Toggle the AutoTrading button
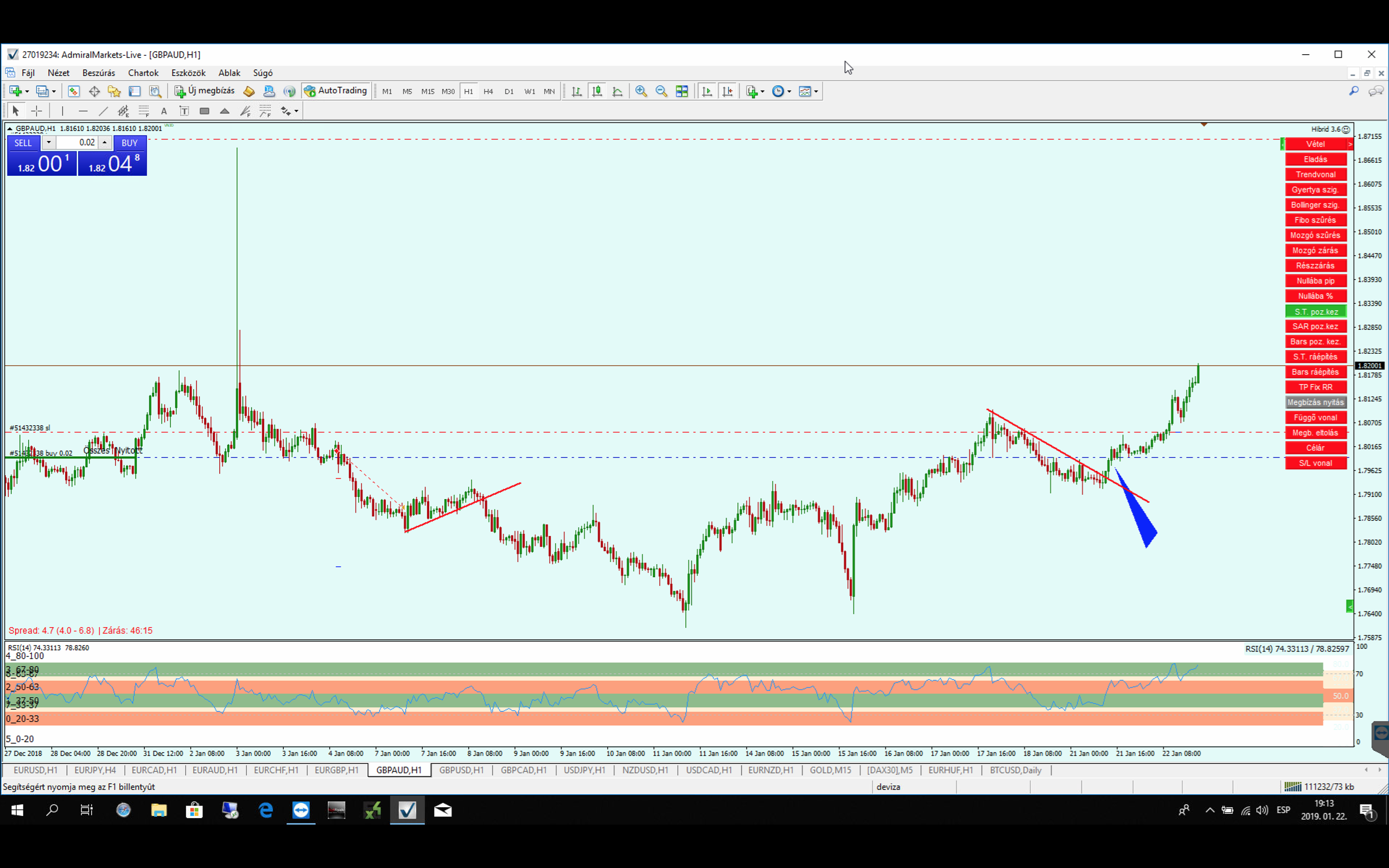This screenshot has width=1389, height=868. 336,91
